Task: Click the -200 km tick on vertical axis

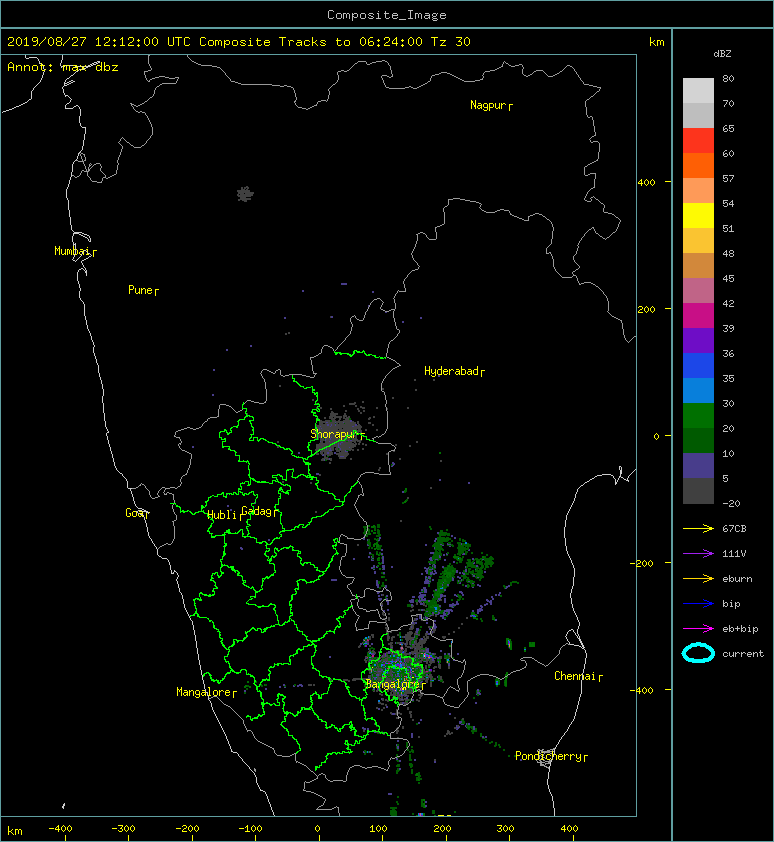Action: (643, 563)
